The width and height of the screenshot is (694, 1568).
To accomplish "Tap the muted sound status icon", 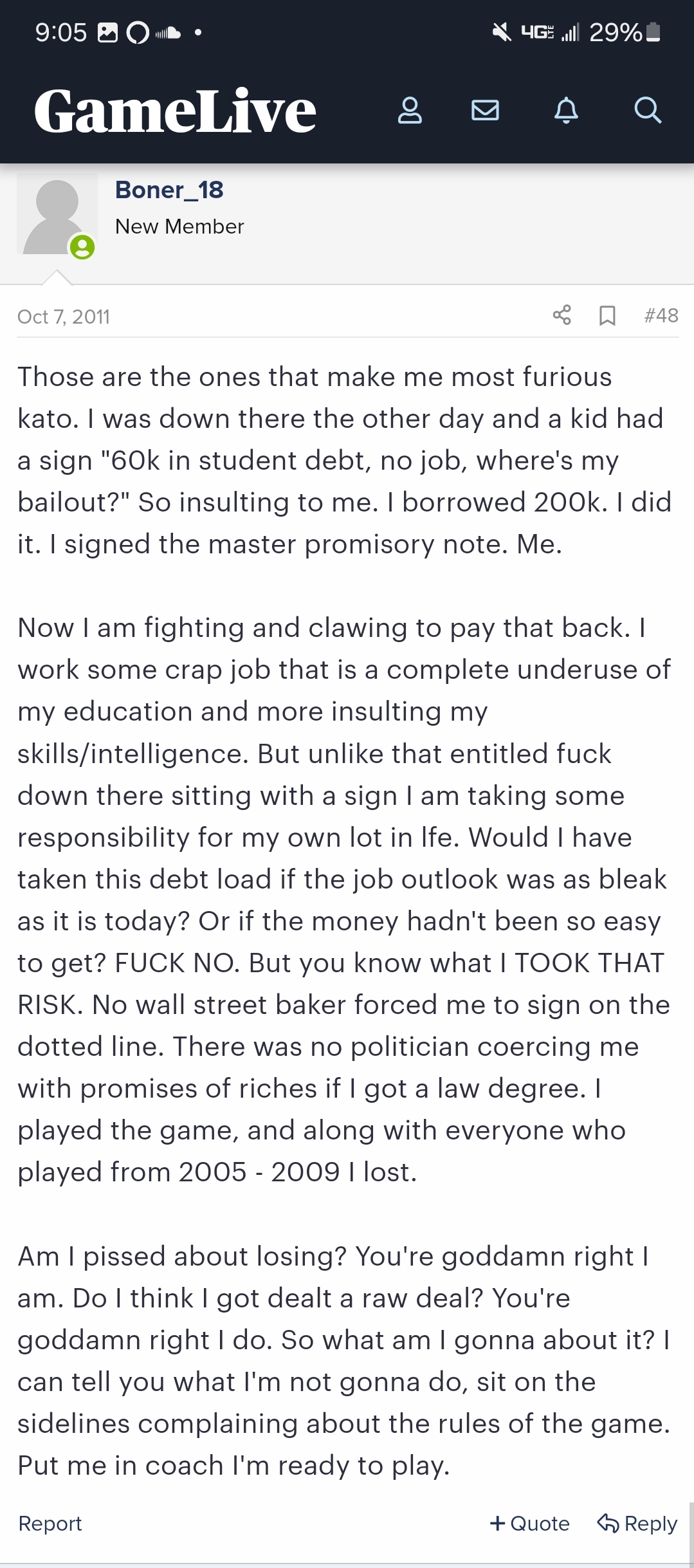I will (x=502, y=32).
